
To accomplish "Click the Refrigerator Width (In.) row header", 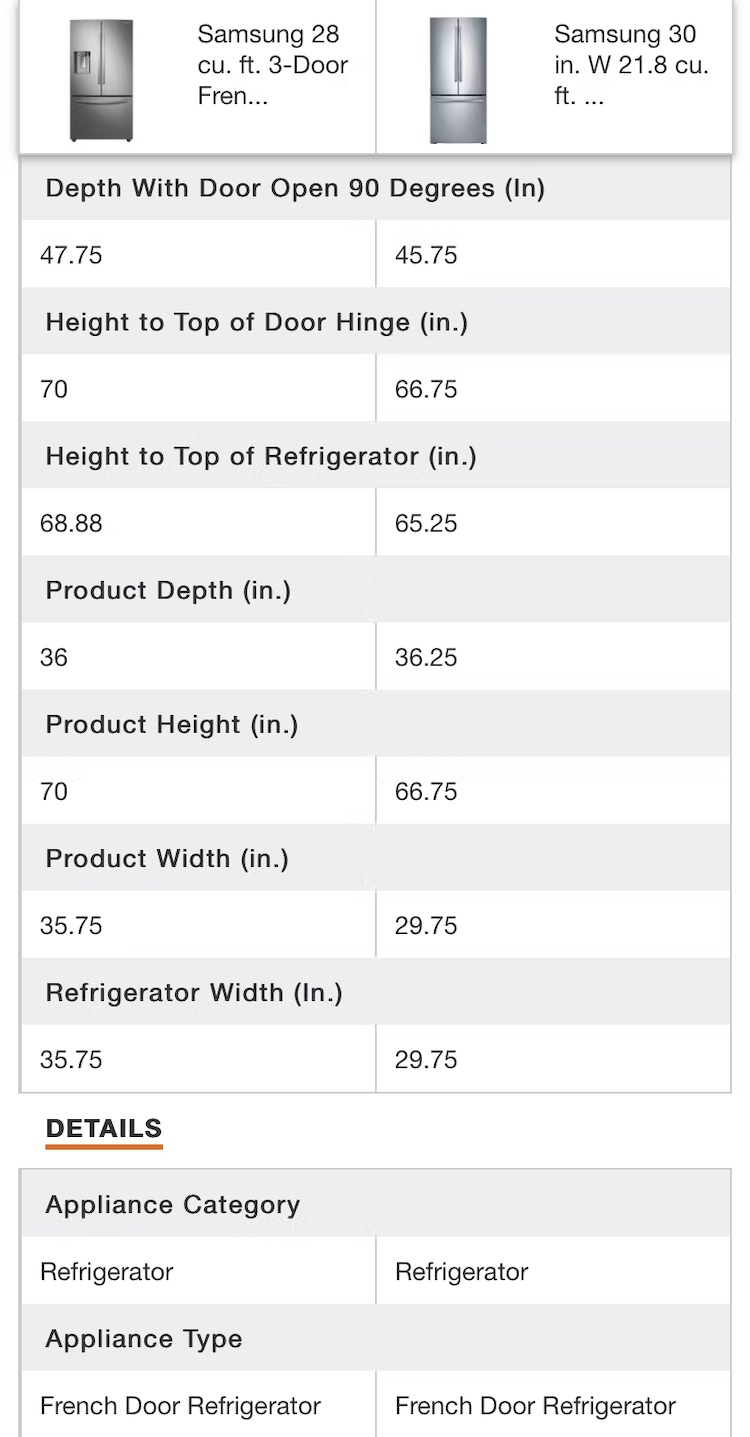I will 194,993.
